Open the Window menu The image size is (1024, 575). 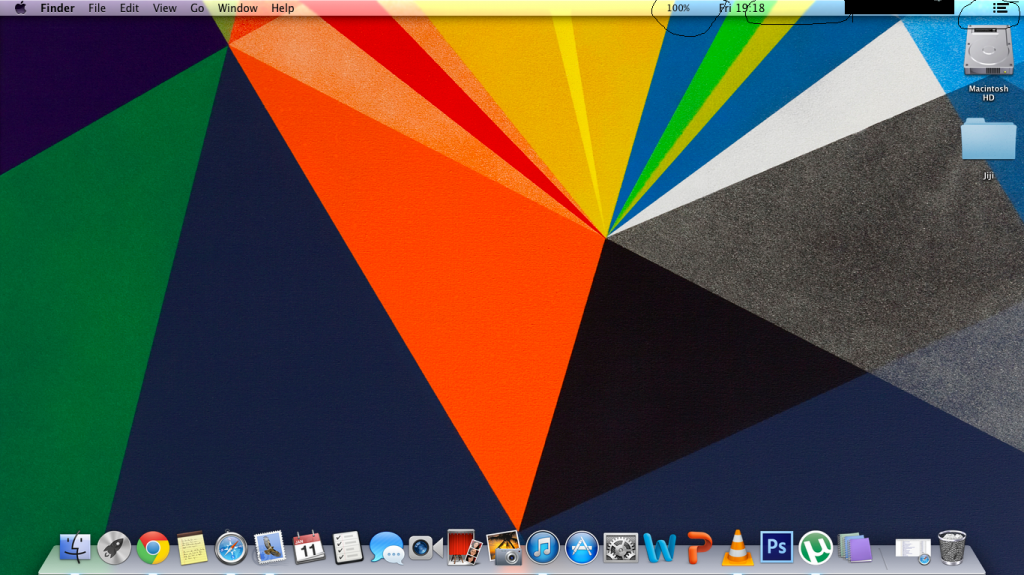(x=237, y=8)
